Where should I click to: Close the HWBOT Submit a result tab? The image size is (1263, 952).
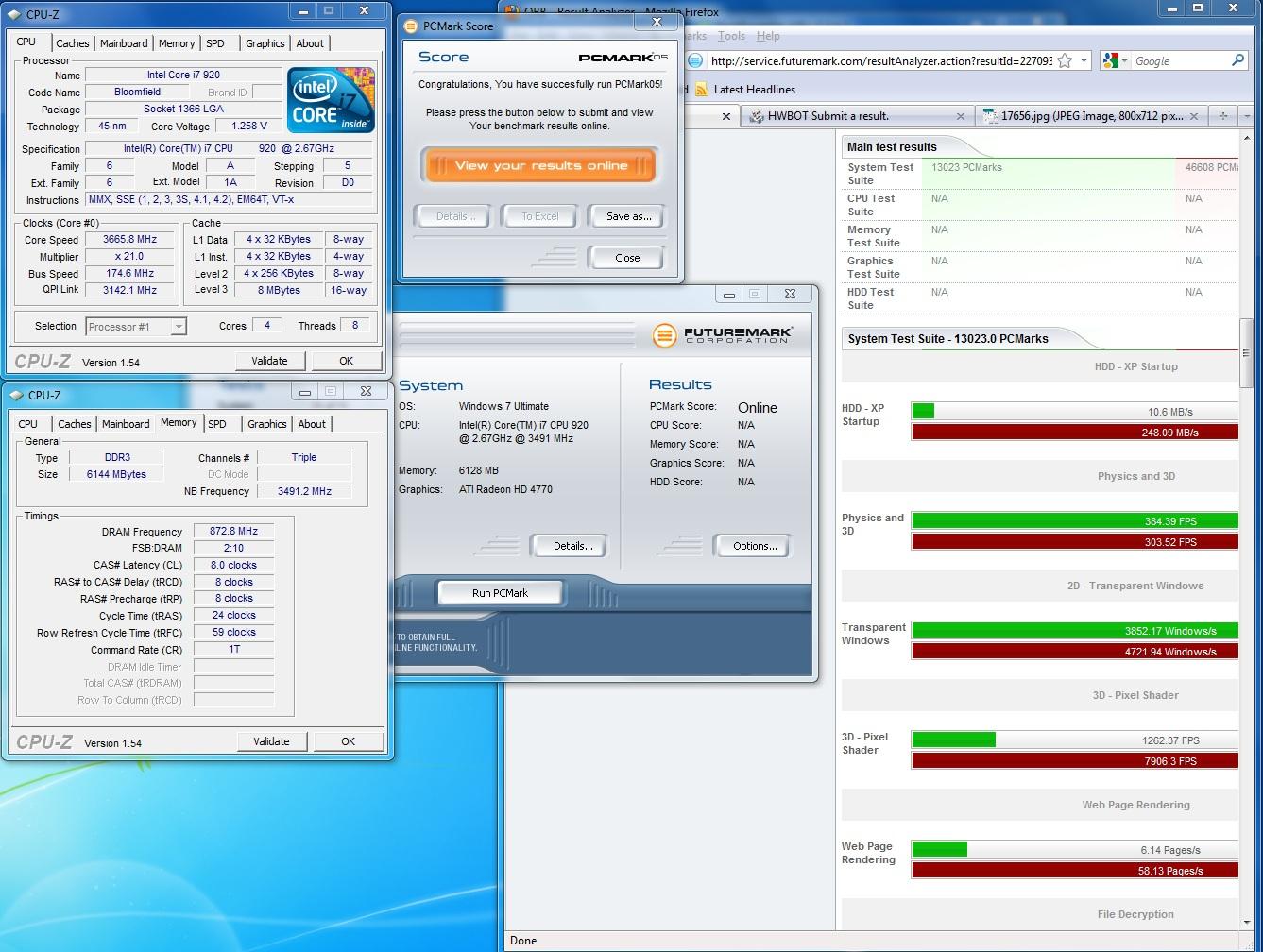coord(961,116)
